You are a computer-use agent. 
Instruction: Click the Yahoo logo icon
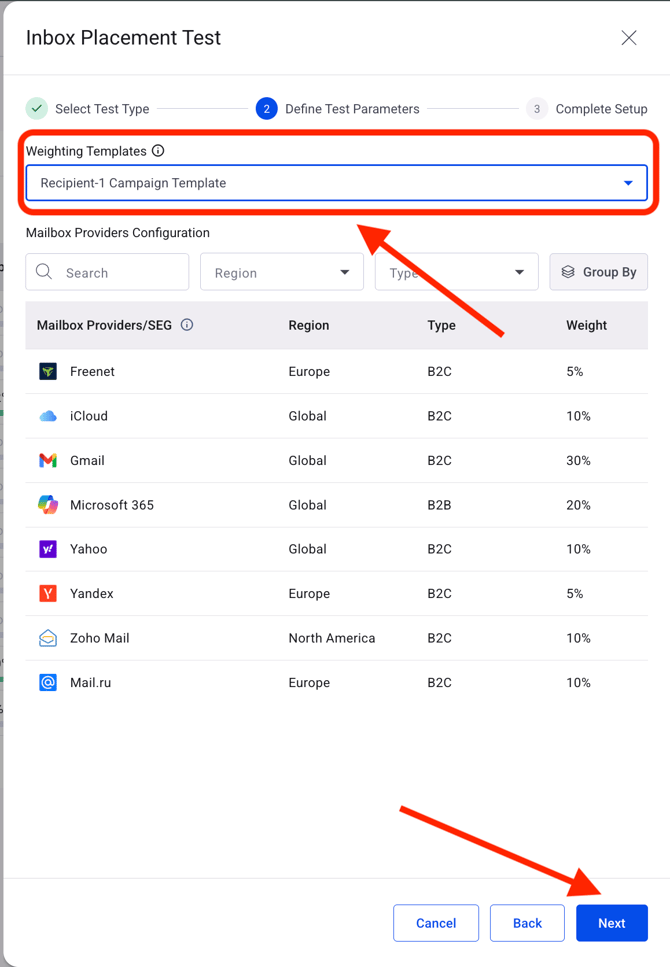click(48, 549)
